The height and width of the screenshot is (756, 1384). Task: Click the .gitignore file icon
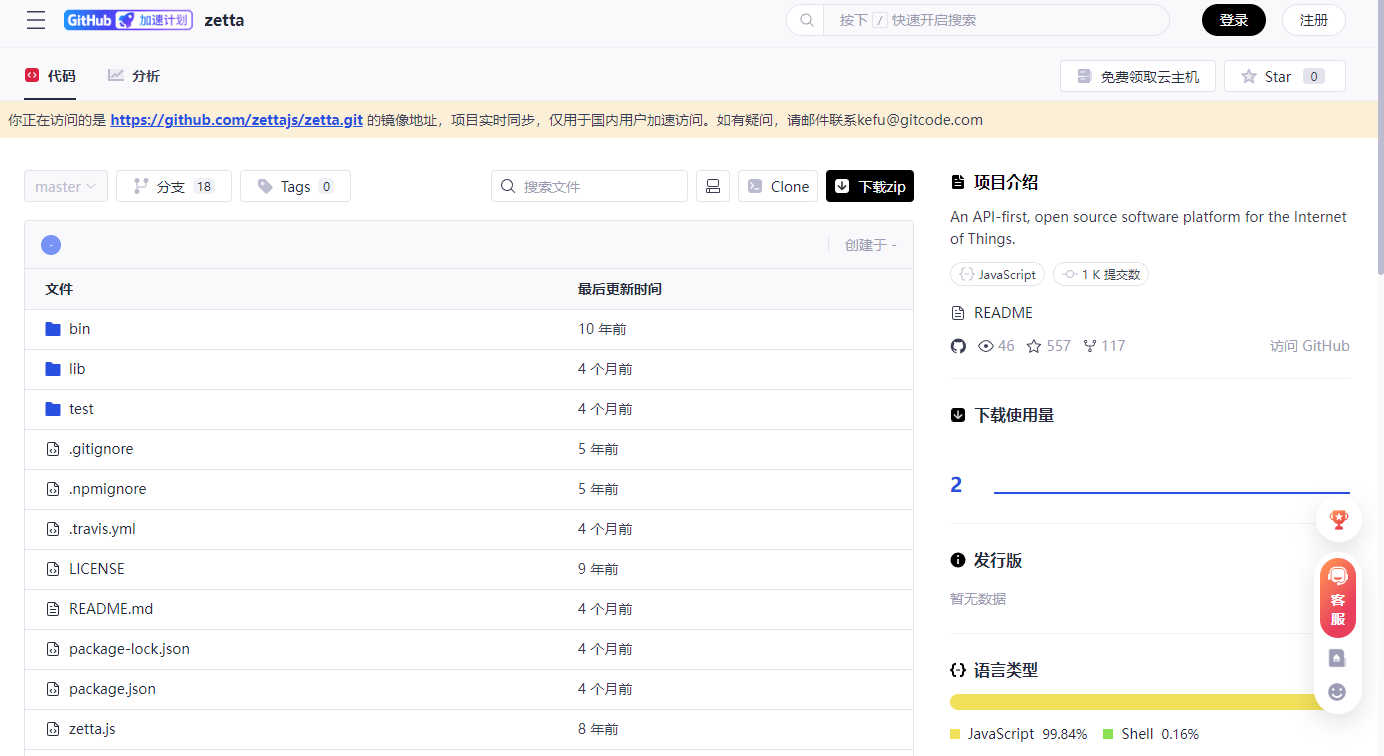[53, 449]
